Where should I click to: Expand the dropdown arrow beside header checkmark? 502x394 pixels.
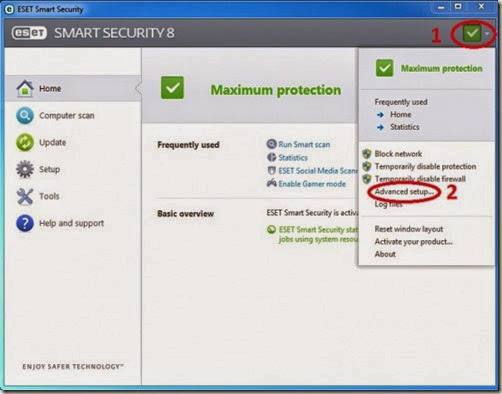pyautogui.click(x=487, y=33)
